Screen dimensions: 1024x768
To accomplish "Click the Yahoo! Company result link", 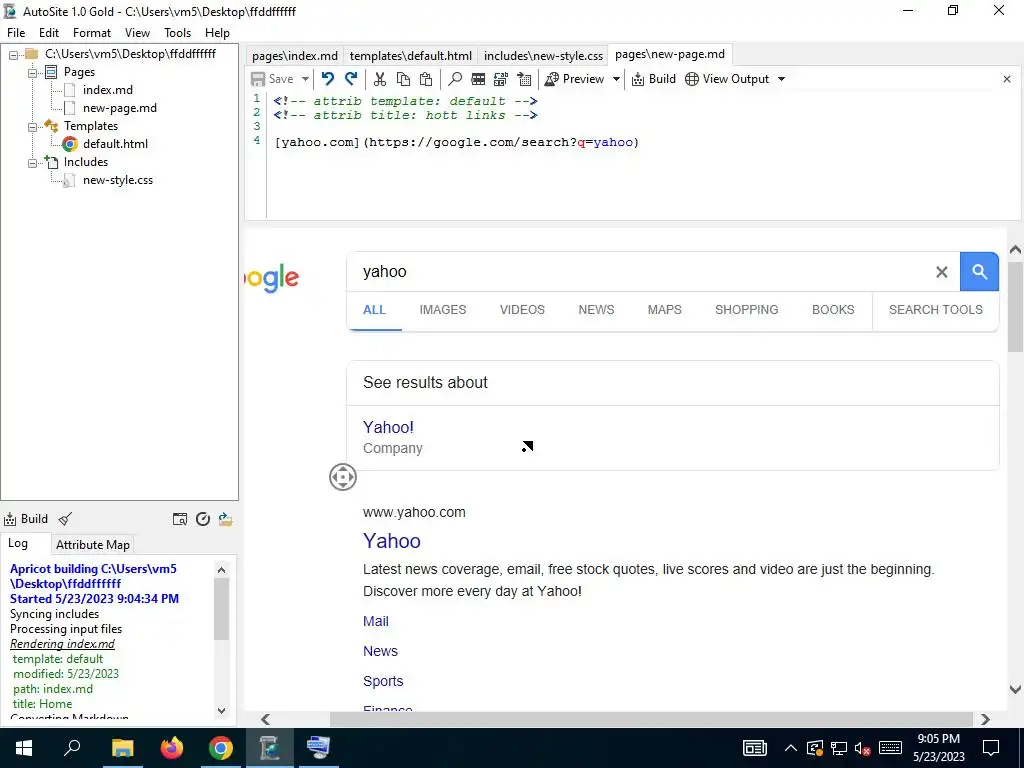I will click(389, 427).
